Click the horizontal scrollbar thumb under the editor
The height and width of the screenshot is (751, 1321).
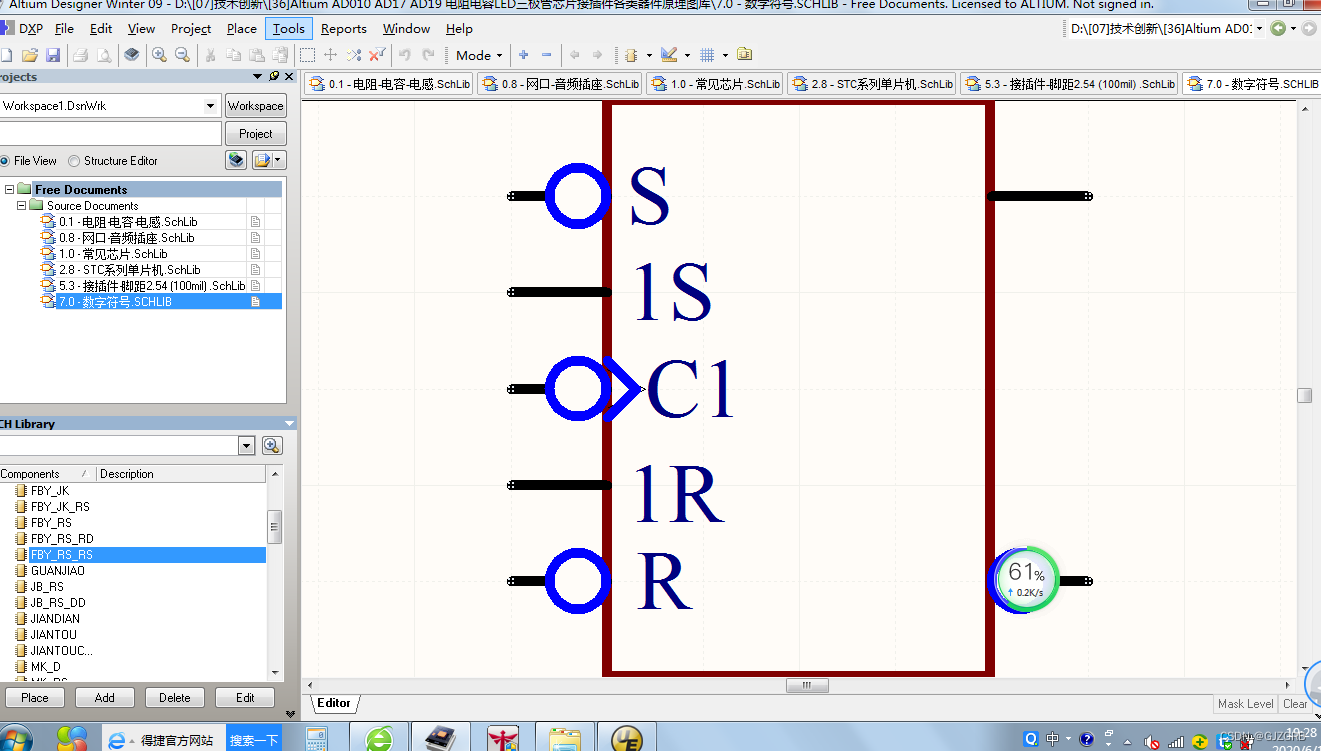click(808, 686)
